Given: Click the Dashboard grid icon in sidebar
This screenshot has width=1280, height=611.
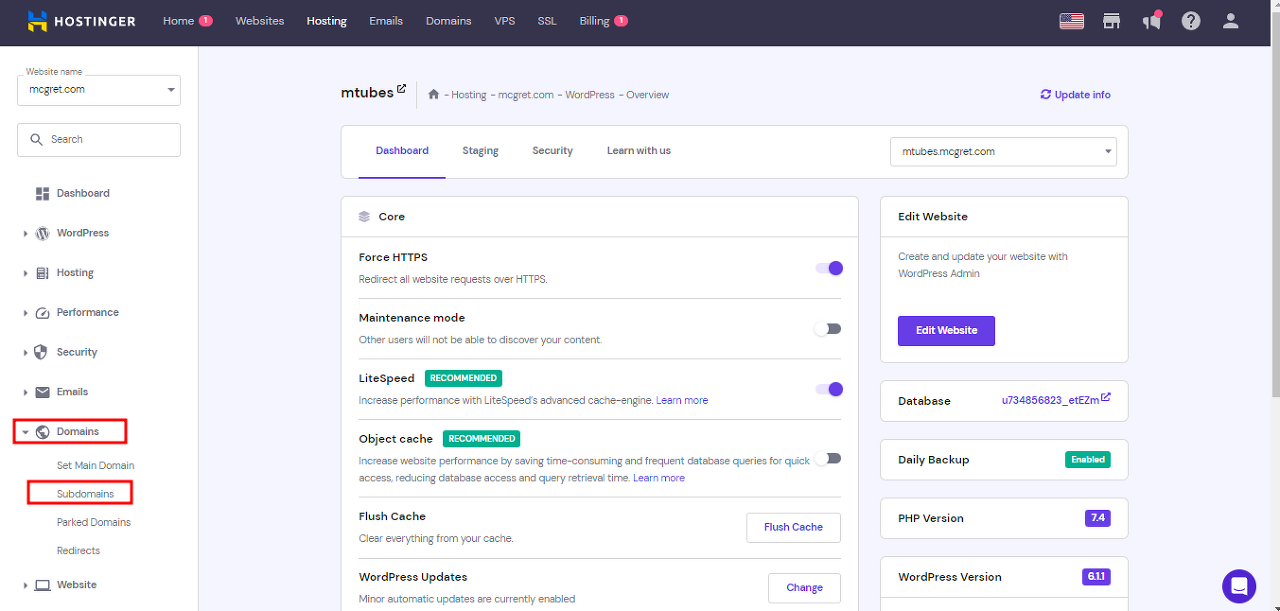Looking at the screenshot, I should 42,193.
